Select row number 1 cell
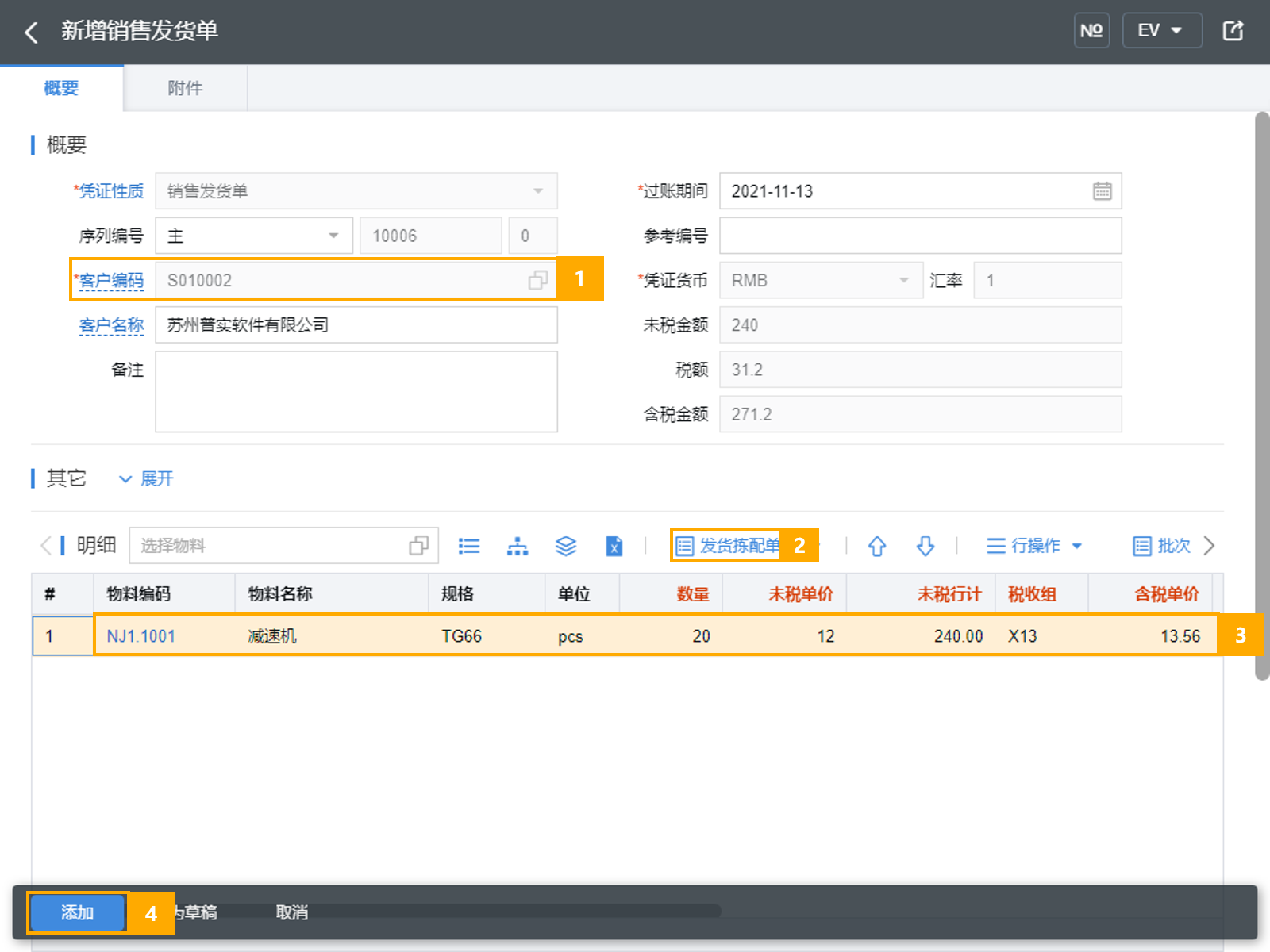Viewport: 1270px width, 952px height. click(63, 636)
